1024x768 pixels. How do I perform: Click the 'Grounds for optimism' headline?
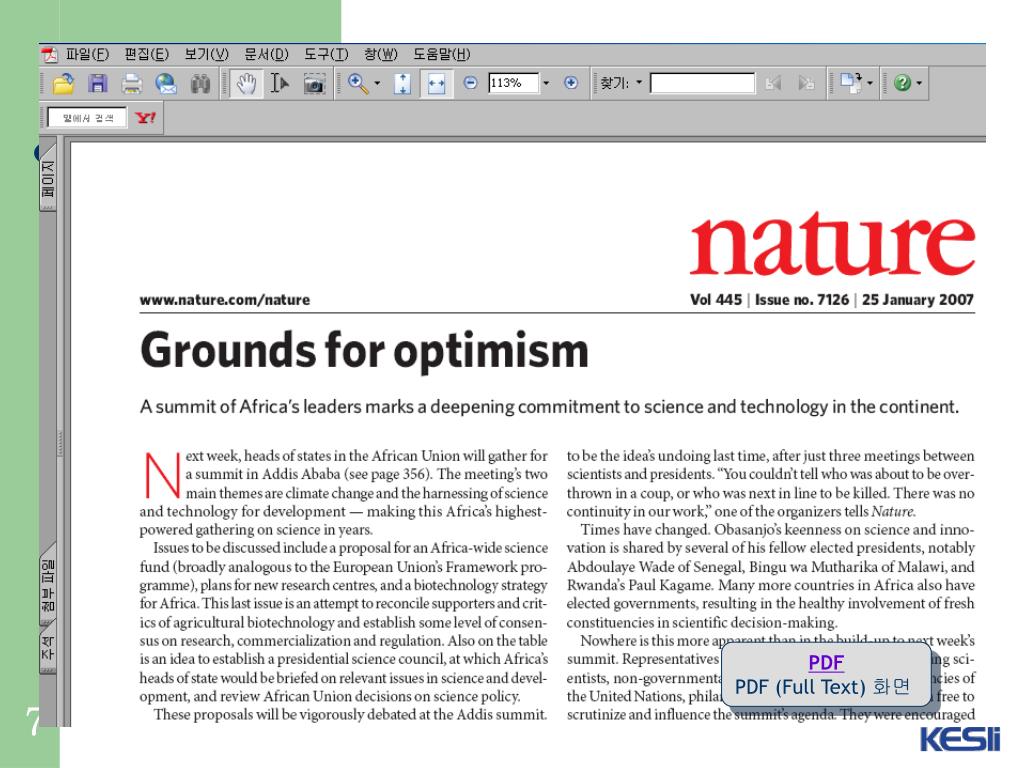coord(364,350)
